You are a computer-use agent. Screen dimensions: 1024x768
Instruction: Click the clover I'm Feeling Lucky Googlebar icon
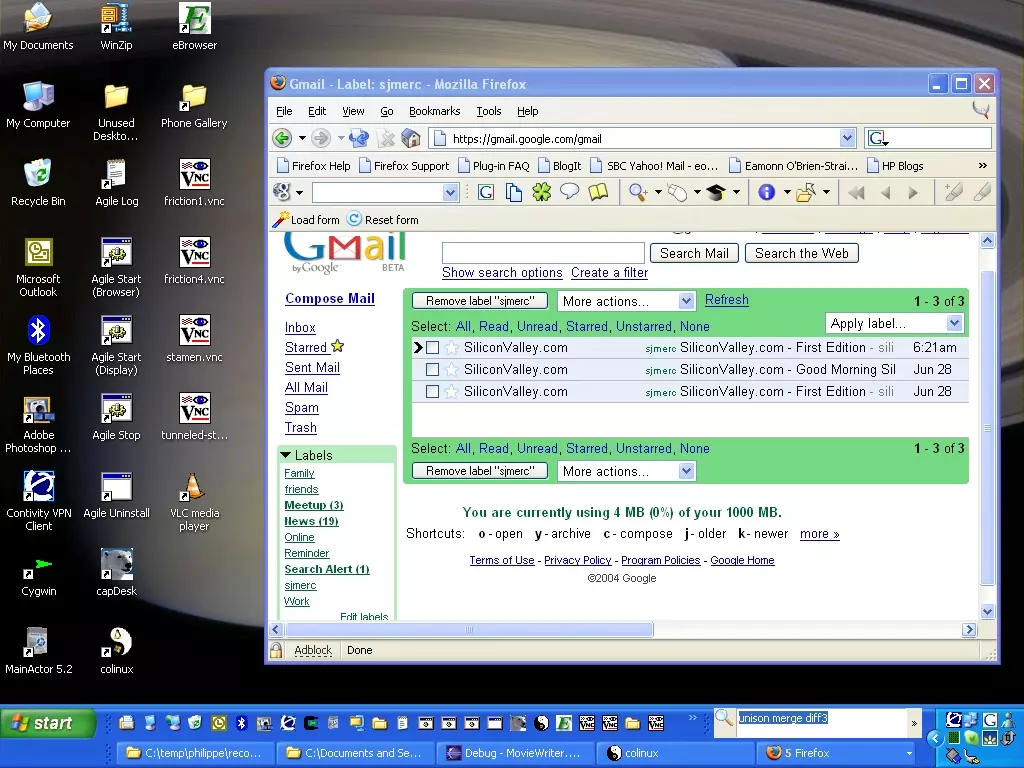(540, 191)
